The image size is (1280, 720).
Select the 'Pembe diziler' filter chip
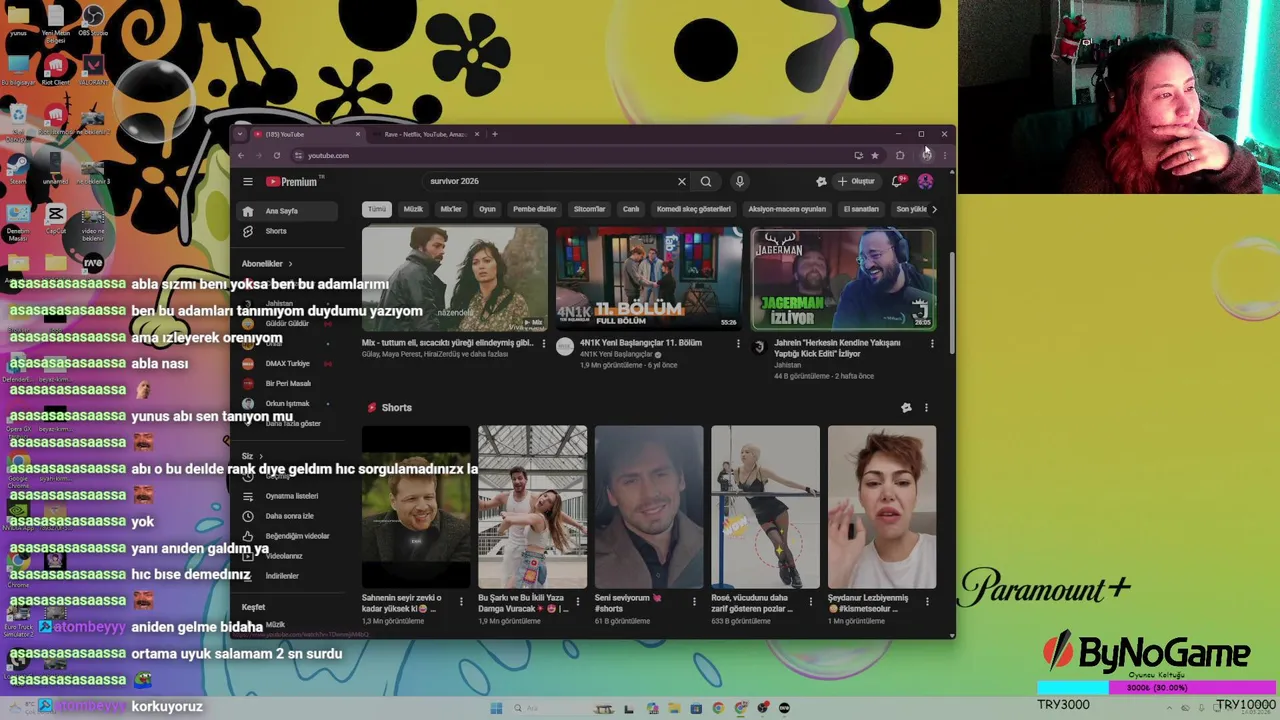point(534,209)
